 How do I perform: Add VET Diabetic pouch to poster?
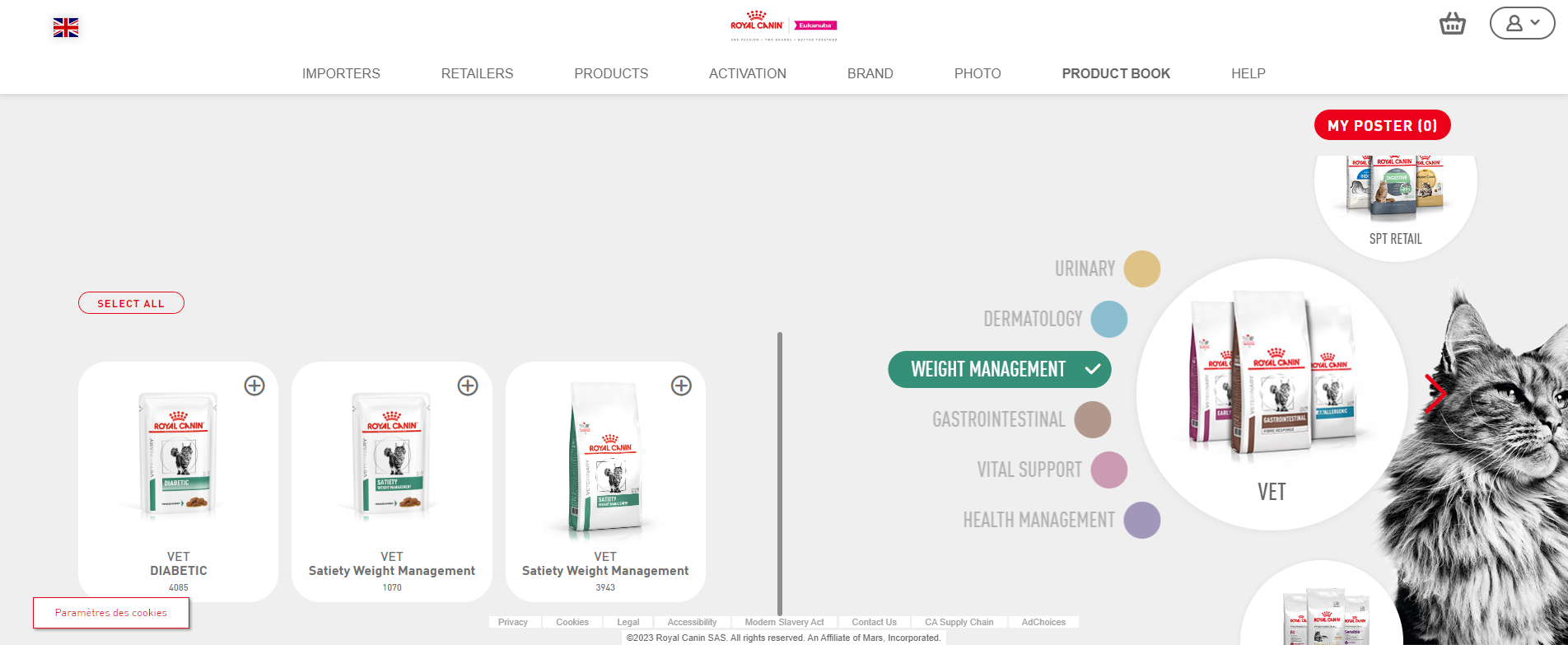pyautogui.click(x=254, y=386)
